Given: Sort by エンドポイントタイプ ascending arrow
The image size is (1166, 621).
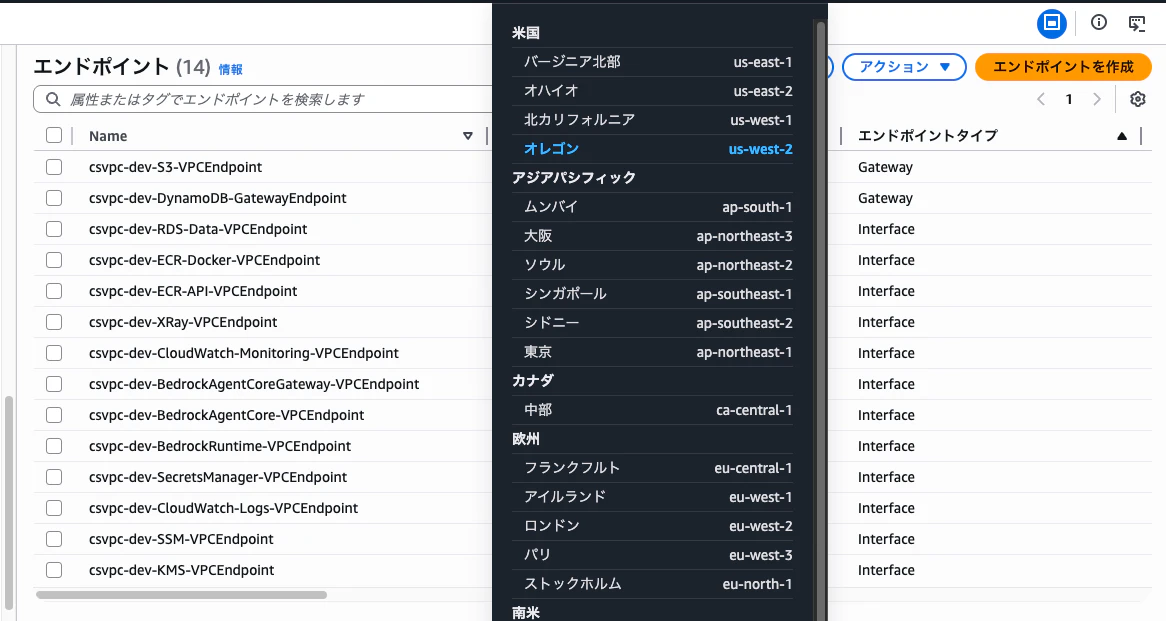Looking at the screenshot, I should pyautogui.click(x=1121, y=136).
